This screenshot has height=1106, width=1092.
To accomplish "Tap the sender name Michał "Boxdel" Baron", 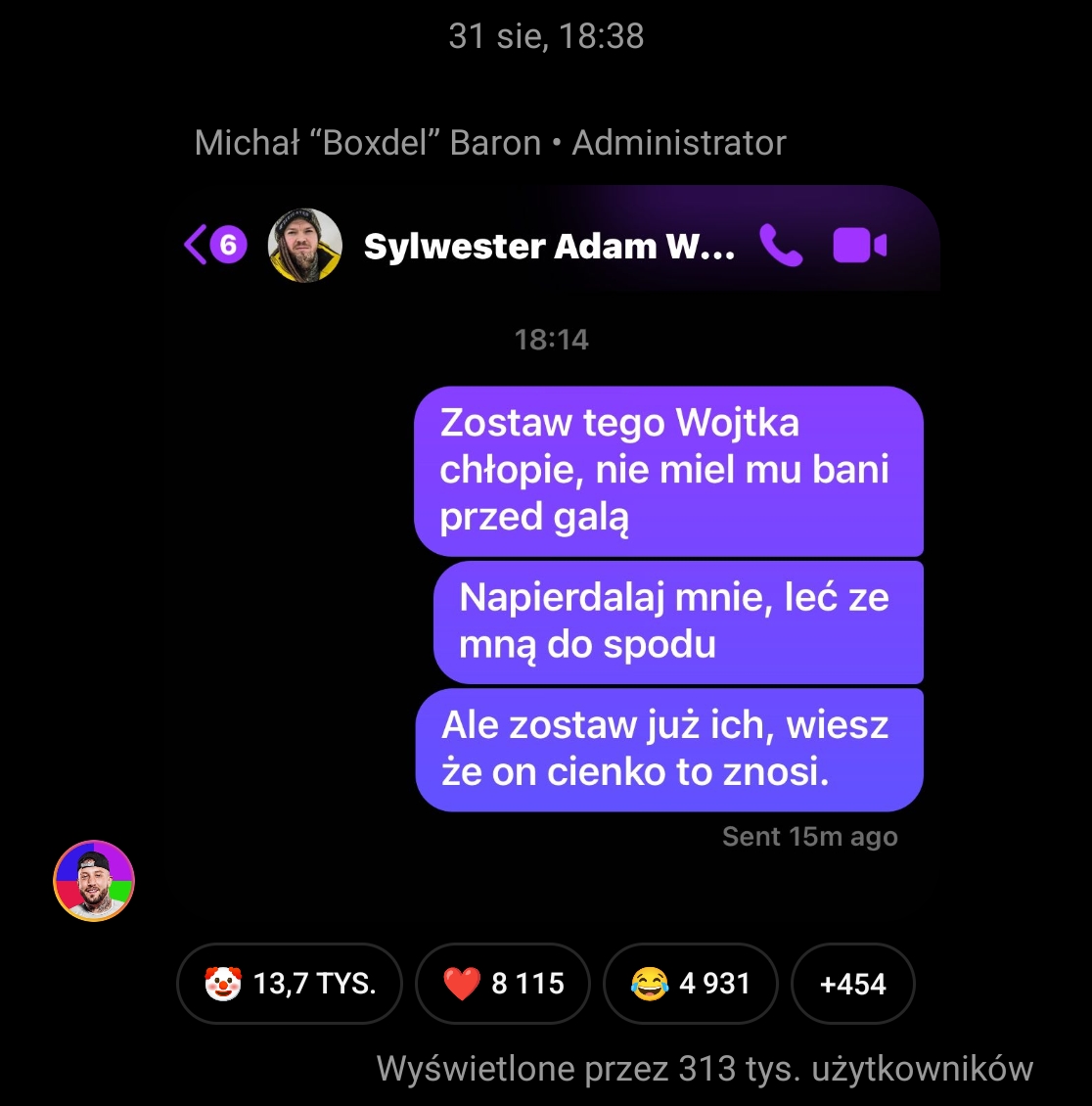I will pos(368,143).
